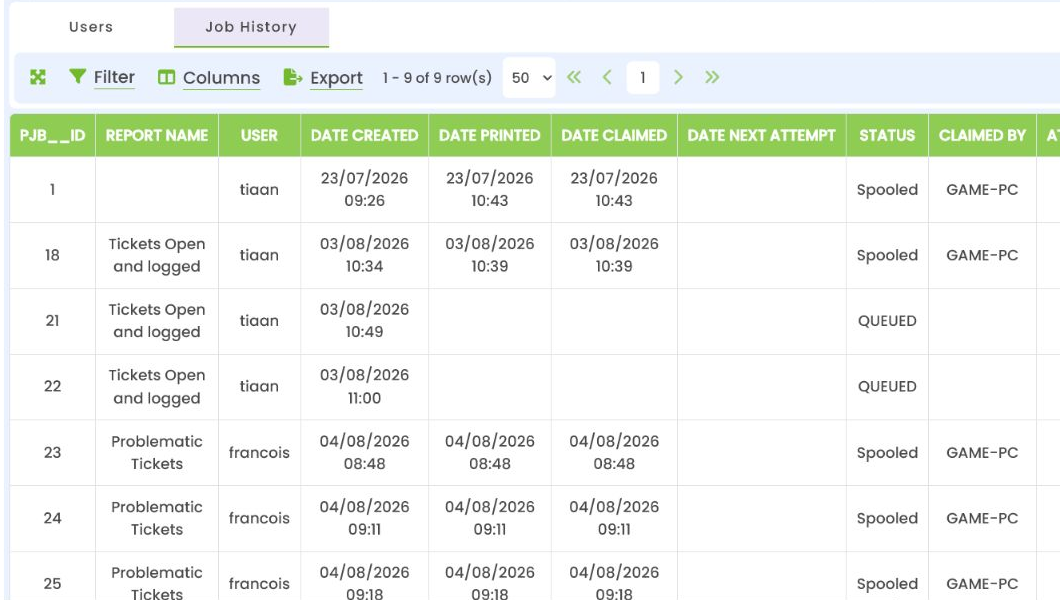The height and width of the screenshot is (600, 1060).
Task: Open the Filter link
Action: 114,77
